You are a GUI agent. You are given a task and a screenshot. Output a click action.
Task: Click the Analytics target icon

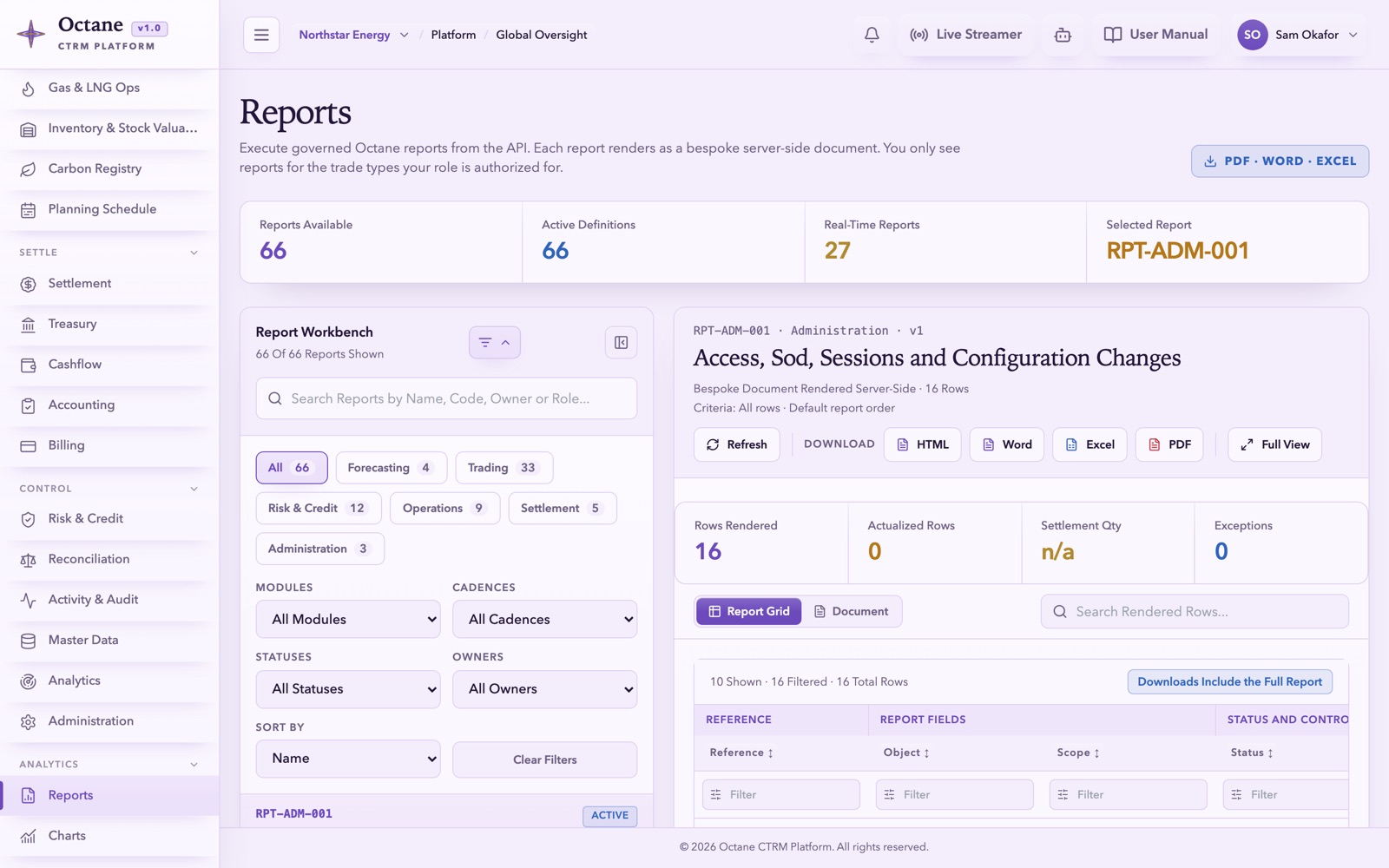pyautogui.click(x=28, y=681)
